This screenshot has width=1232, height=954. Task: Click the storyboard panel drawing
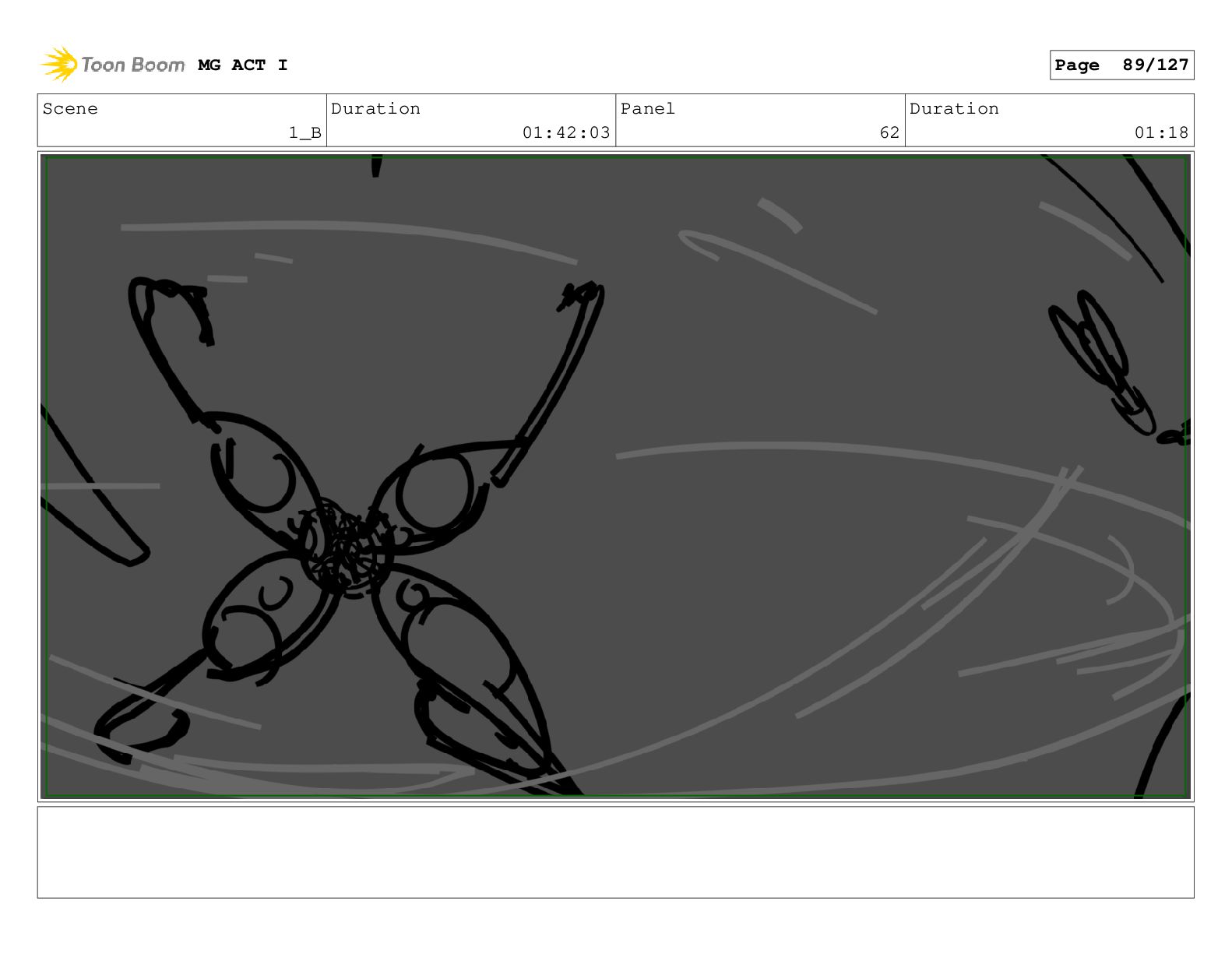pos(615,477)
